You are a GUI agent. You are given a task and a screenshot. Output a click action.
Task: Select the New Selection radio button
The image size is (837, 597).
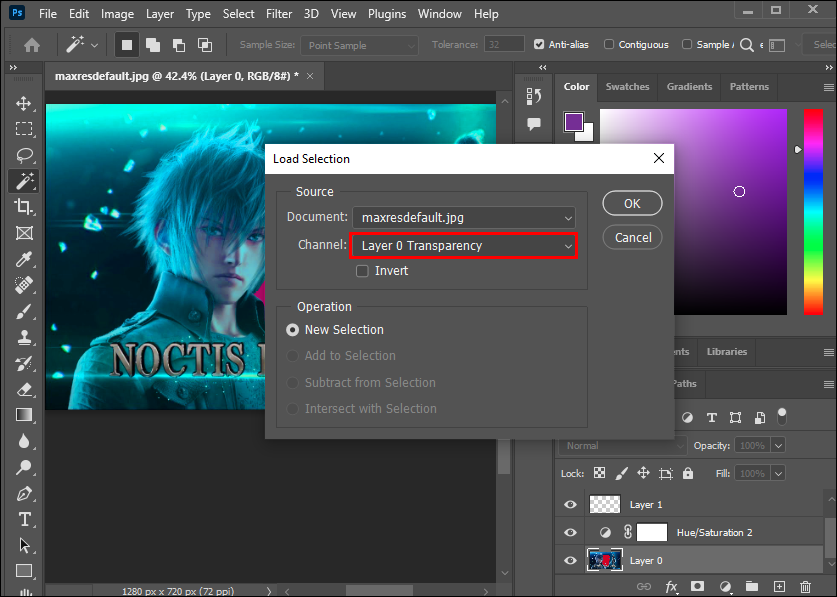point(293,330)
